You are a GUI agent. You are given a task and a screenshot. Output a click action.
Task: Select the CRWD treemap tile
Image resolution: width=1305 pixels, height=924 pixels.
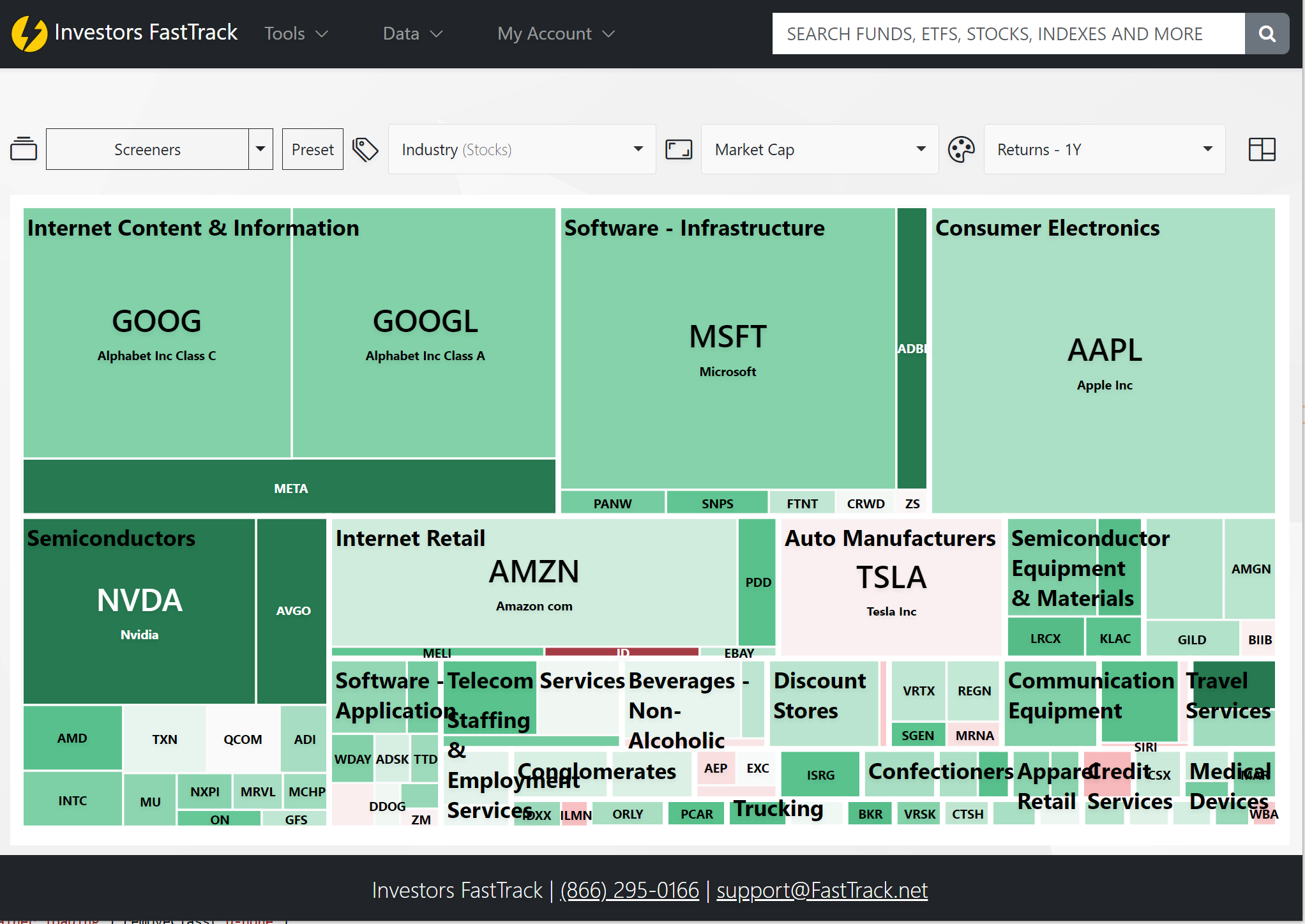click(x=866, y=503)
